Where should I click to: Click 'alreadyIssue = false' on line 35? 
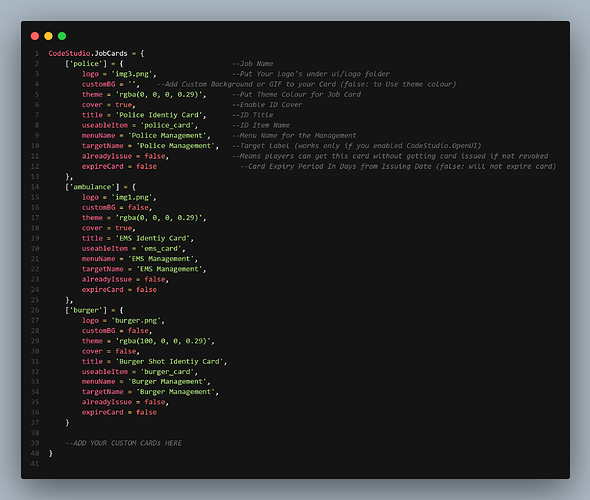tap(124, 402)
